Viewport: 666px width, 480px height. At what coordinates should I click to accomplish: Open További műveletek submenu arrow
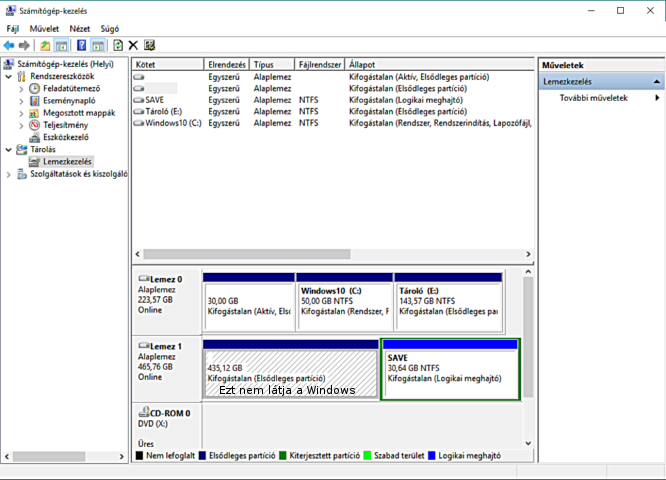point(657,98)
